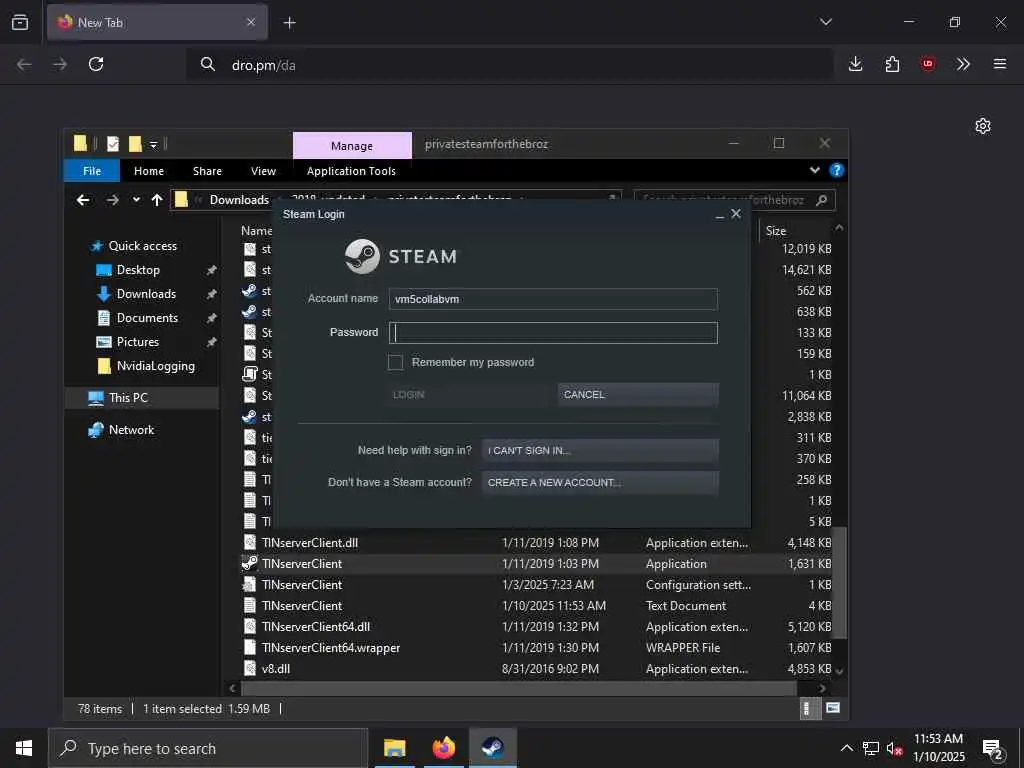
Task: Select Network in navigation pane
Action: [131, 430]
